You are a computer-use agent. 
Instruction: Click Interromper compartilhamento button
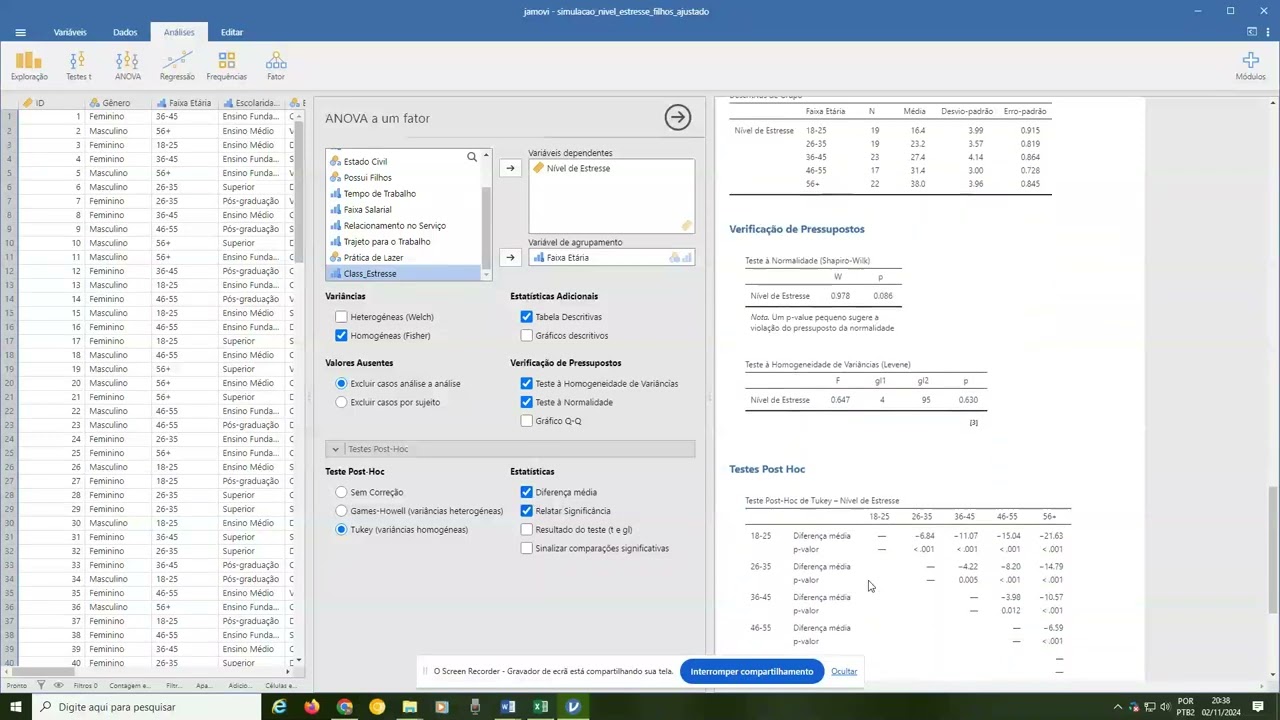click(x=752, y=671)
